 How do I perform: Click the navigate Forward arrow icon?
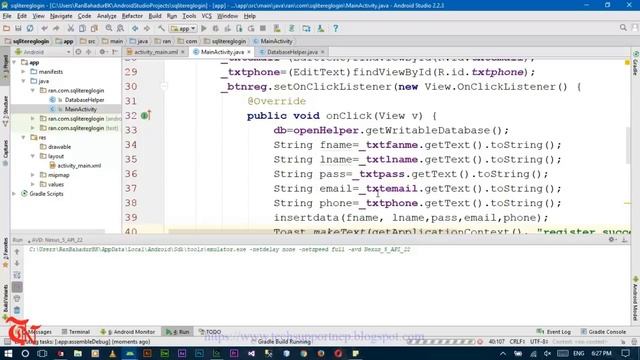[147, 28]
